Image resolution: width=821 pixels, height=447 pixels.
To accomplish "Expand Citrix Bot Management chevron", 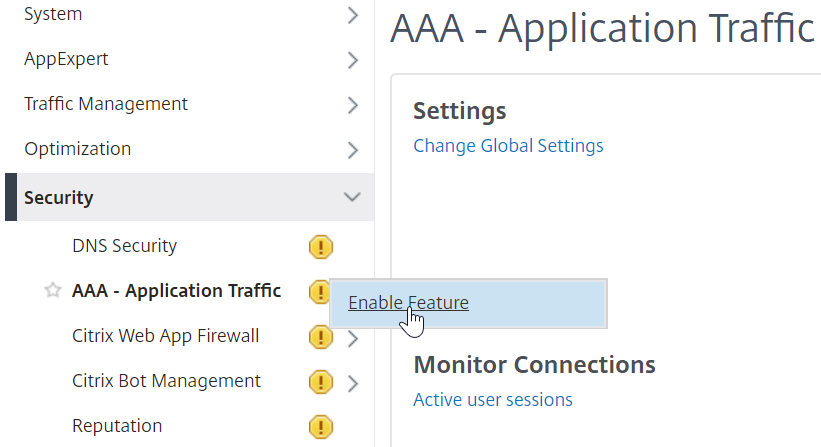I will 353,384.
